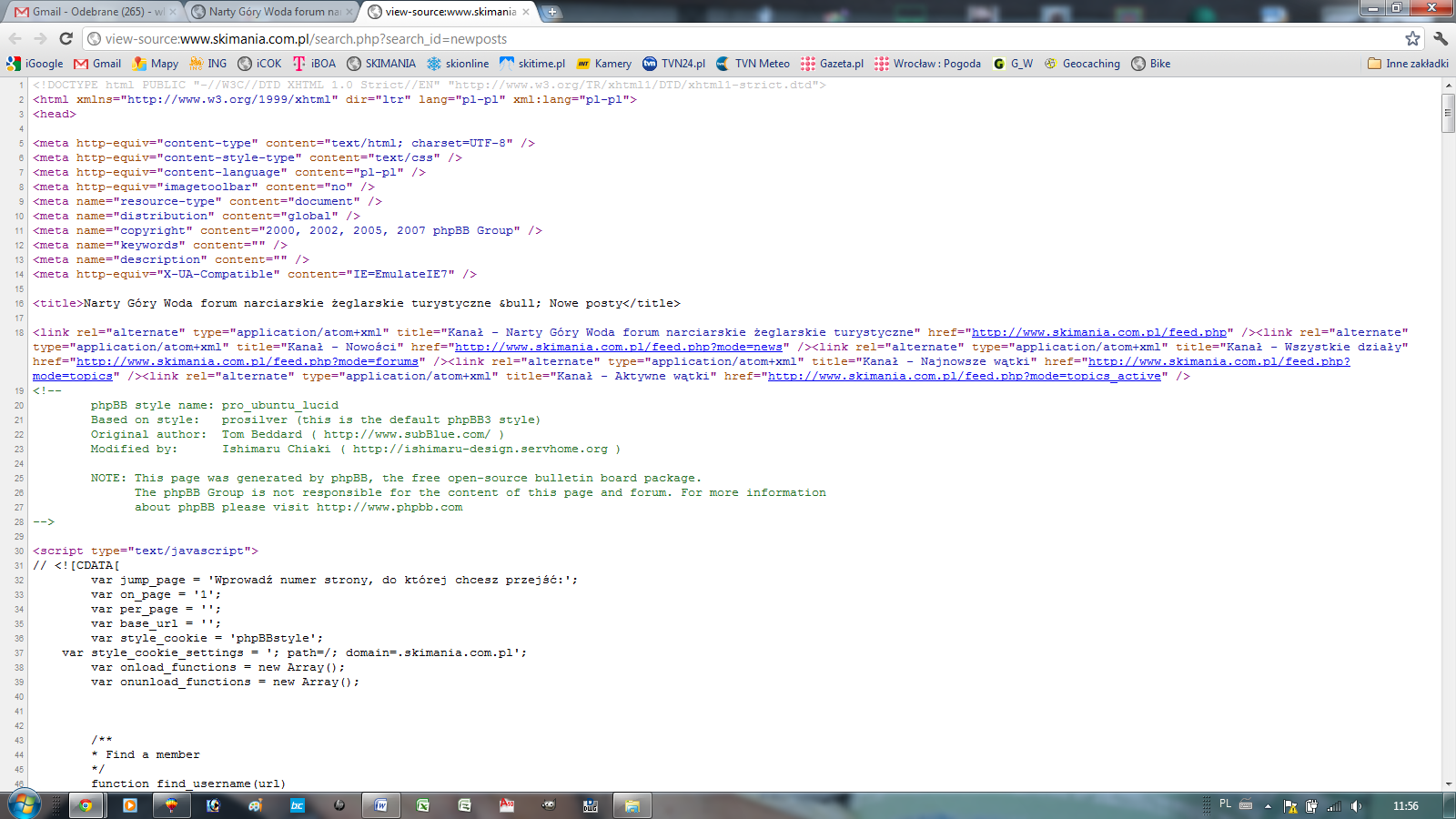The height and width of the screenshot is (819, 1456).
Task: Click the volume speaker tray icon
Action: click(x=1356, y=805)
